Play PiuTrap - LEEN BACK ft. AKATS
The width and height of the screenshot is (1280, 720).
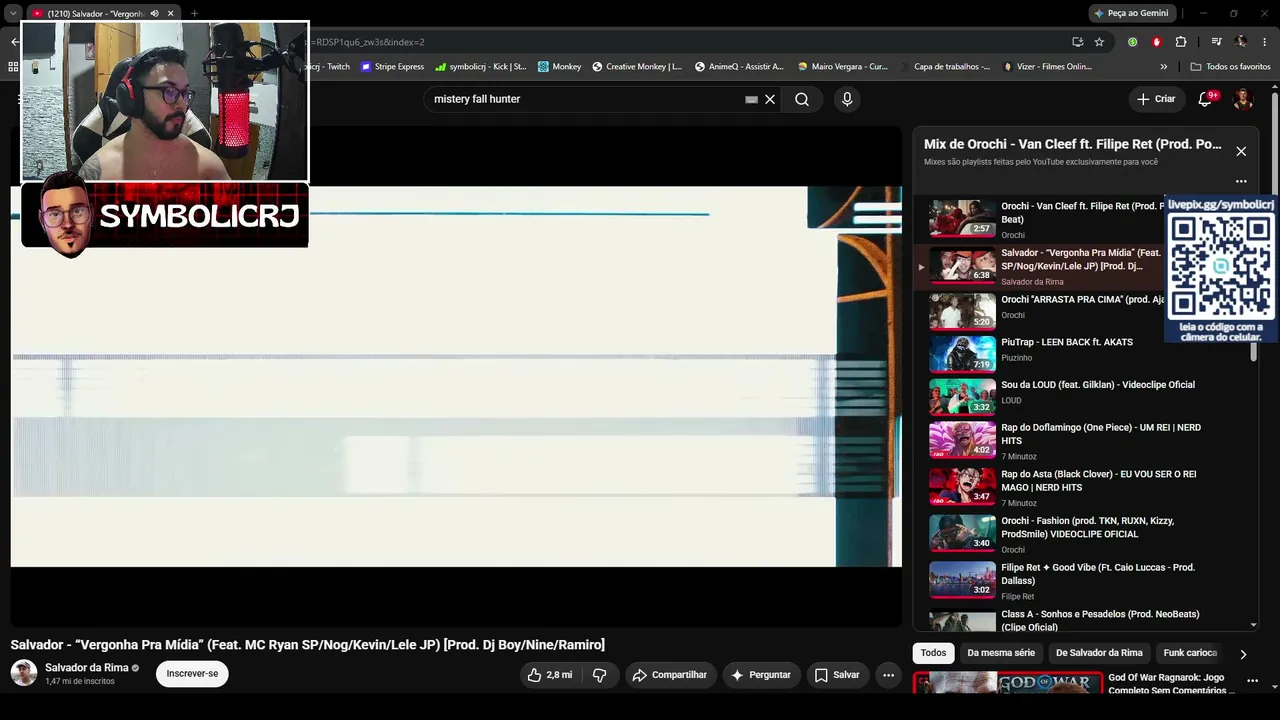coord(962,354)
